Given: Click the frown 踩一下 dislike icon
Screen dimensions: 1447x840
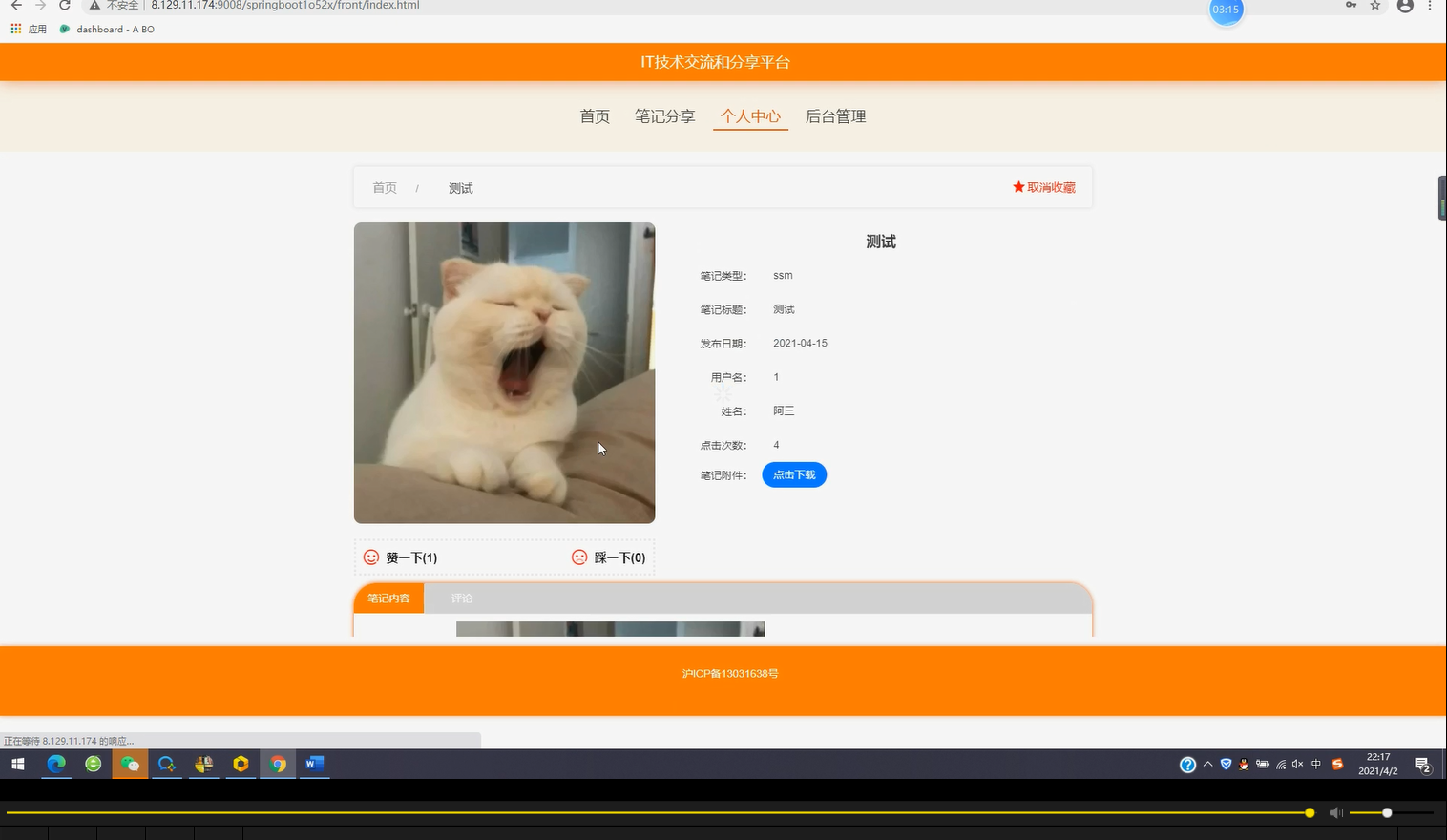Looking at the screenshot, I should pyautogui.click(x=579, y=557).
